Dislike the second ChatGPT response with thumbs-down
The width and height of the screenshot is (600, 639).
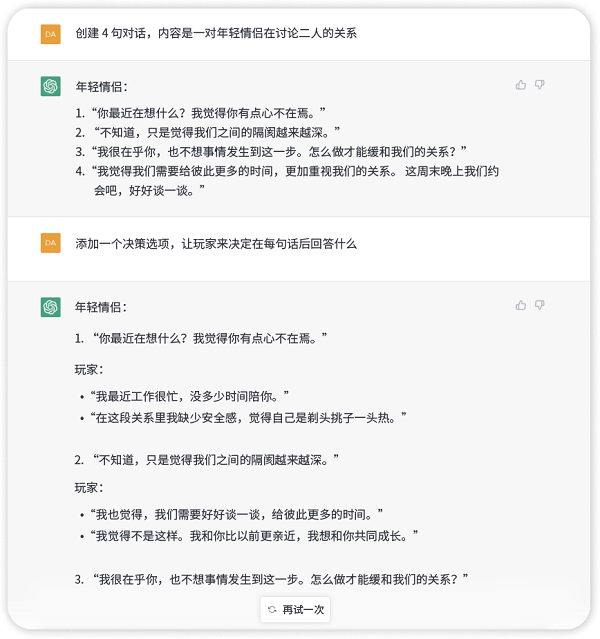pos(540,305)
